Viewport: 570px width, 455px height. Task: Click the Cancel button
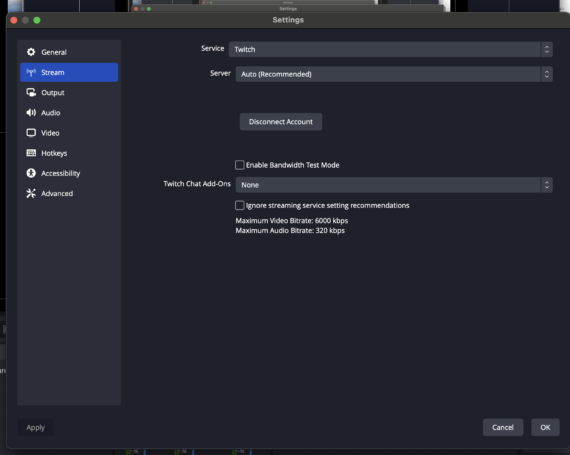pyautogui.click(x=503, y=427)
